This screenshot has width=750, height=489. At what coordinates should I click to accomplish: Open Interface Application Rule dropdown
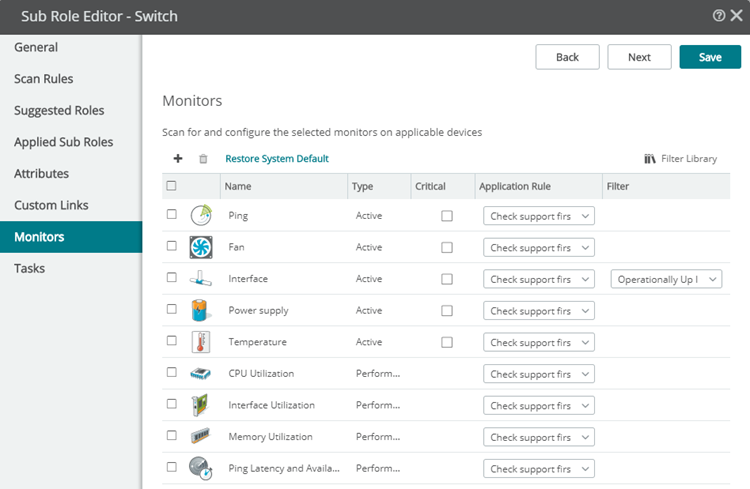tap(539, 279)
